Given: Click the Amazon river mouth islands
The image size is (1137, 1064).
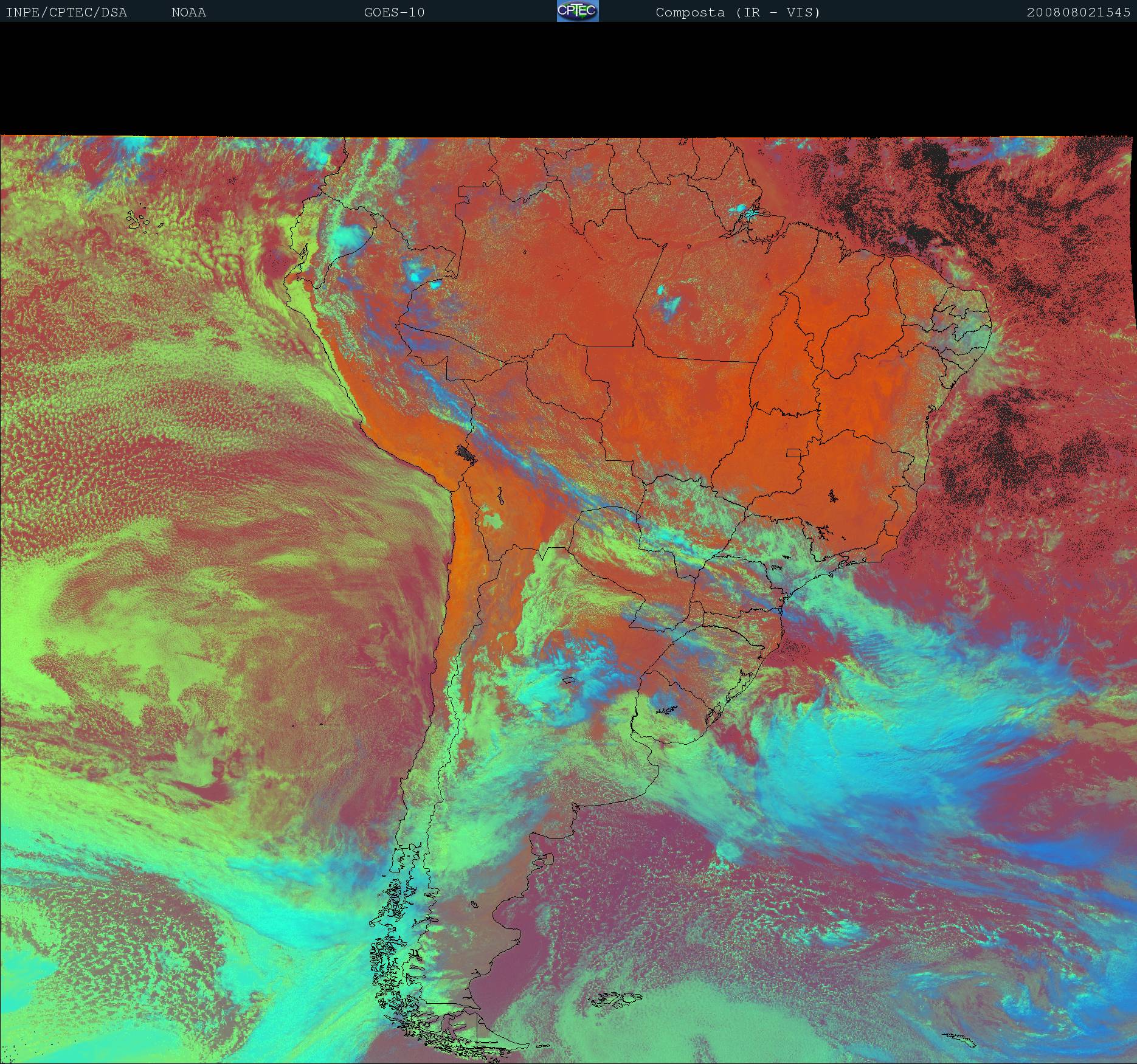Looking at the screenshot, I should tap(748, 213).
